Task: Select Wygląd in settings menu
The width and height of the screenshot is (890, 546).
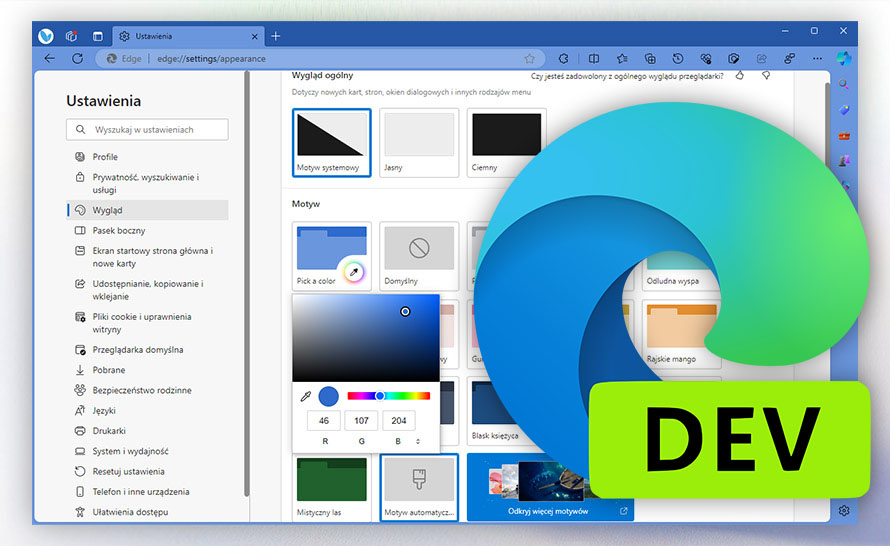Action: click(148, 210)
